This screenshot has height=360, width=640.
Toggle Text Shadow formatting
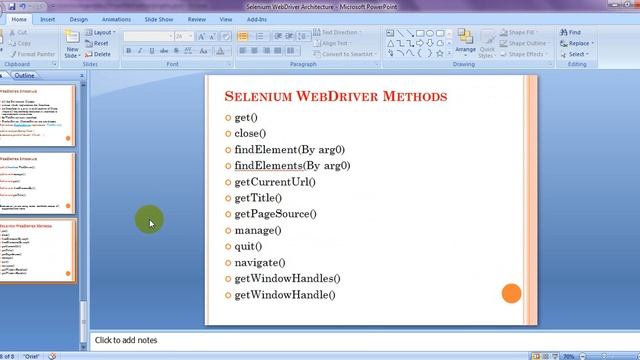coord(176,51)
